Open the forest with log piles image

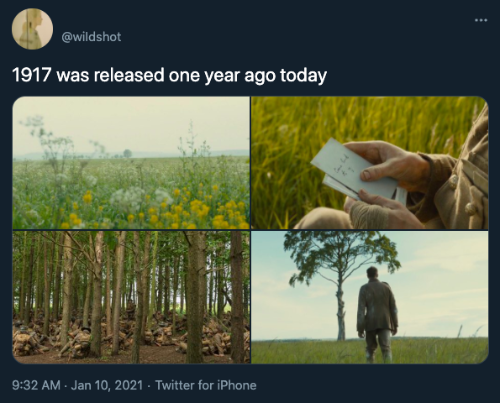tap(131, 297)
